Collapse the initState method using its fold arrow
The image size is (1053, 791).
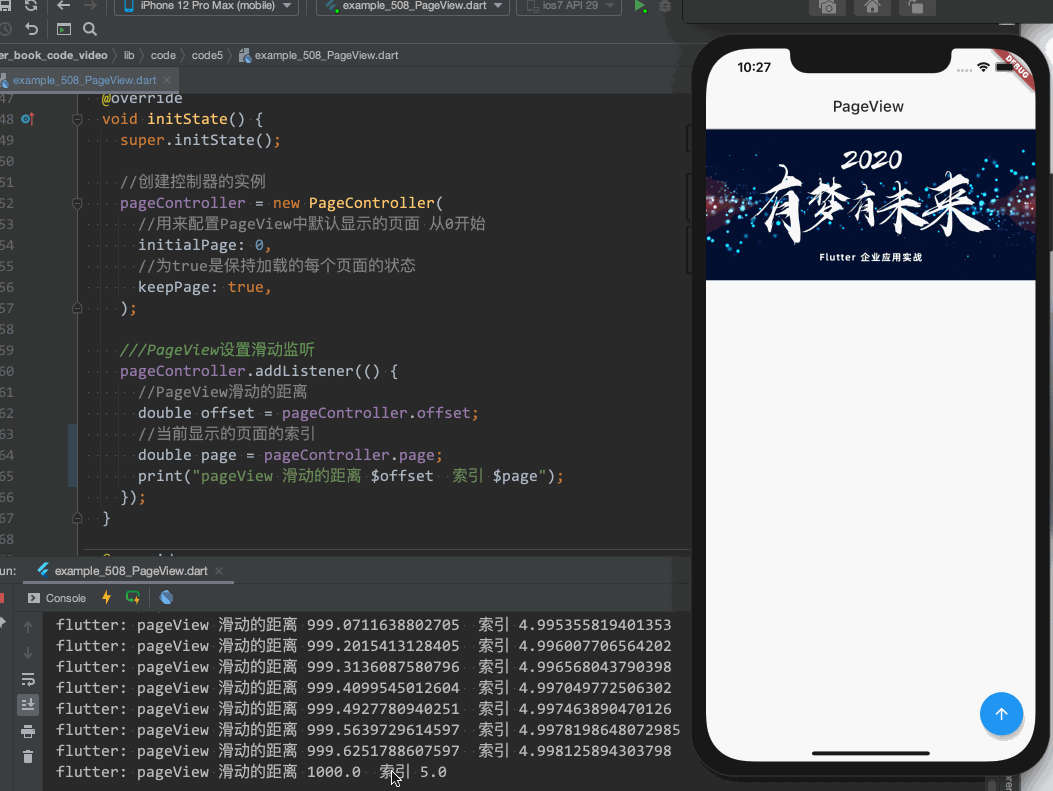[77, 118]
